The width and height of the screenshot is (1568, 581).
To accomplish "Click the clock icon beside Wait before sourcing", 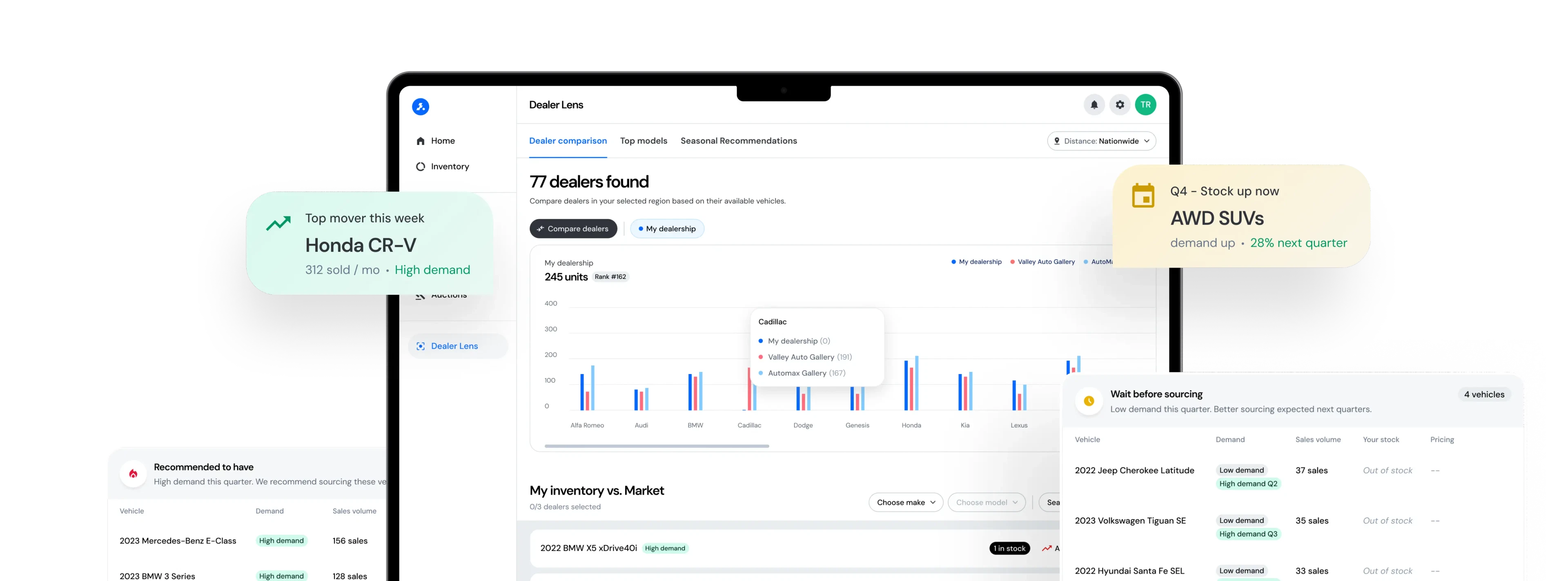I will click(1088, 401).
